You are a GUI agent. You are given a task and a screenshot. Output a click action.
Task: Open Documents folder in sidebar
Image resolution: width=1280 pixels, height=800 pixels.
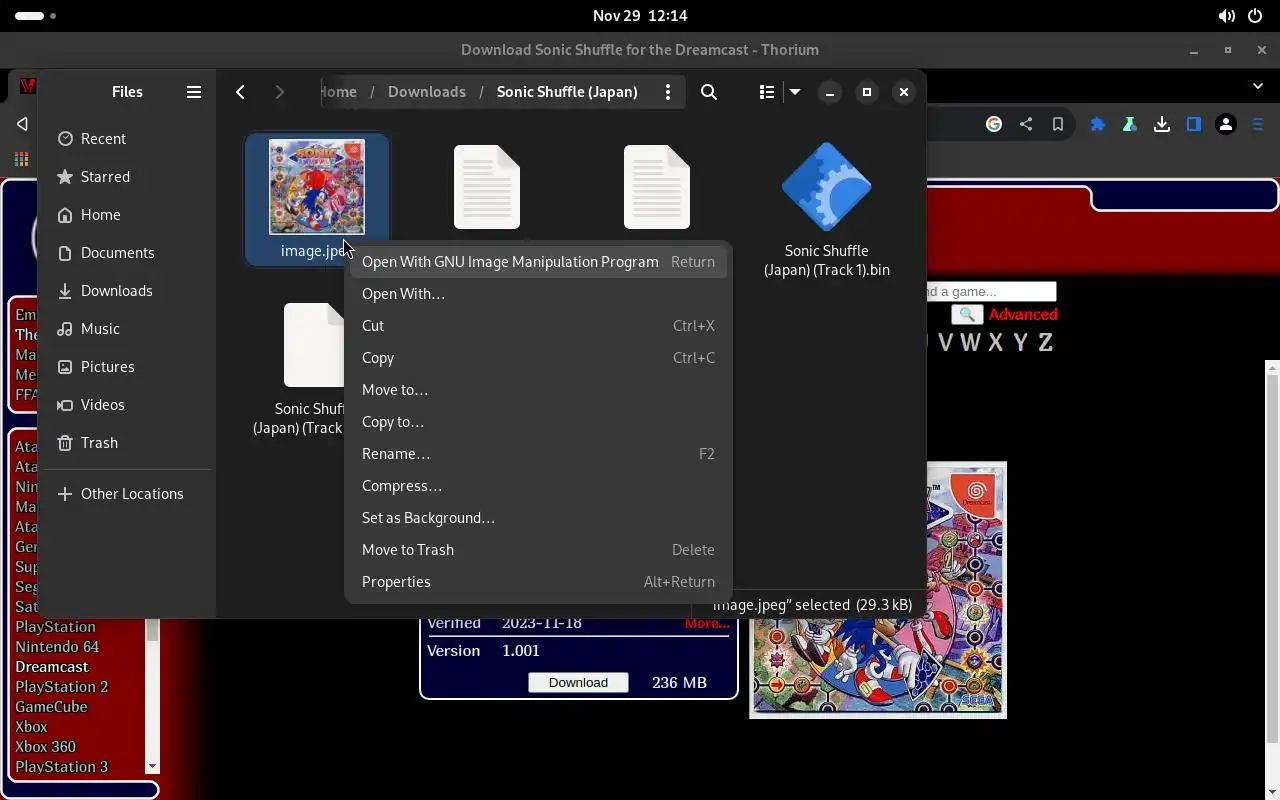coord(127,253)
